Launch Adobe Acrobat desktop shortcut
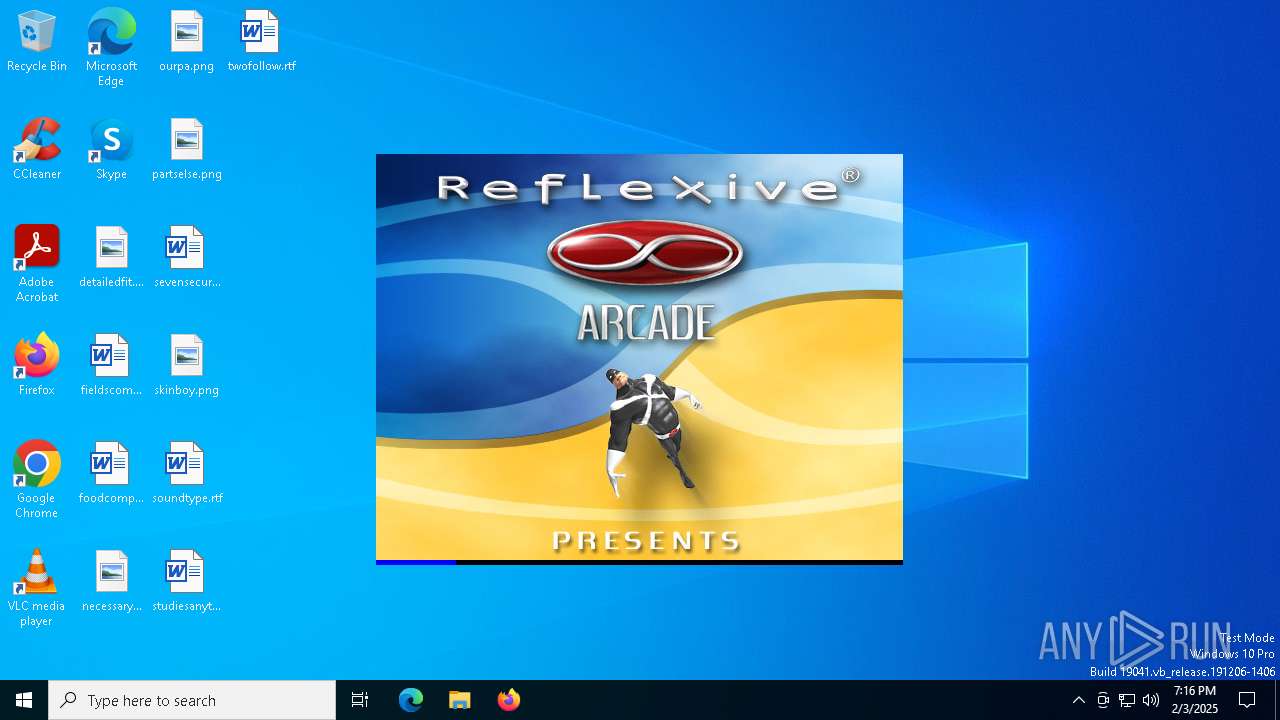 tap(37, 264)
